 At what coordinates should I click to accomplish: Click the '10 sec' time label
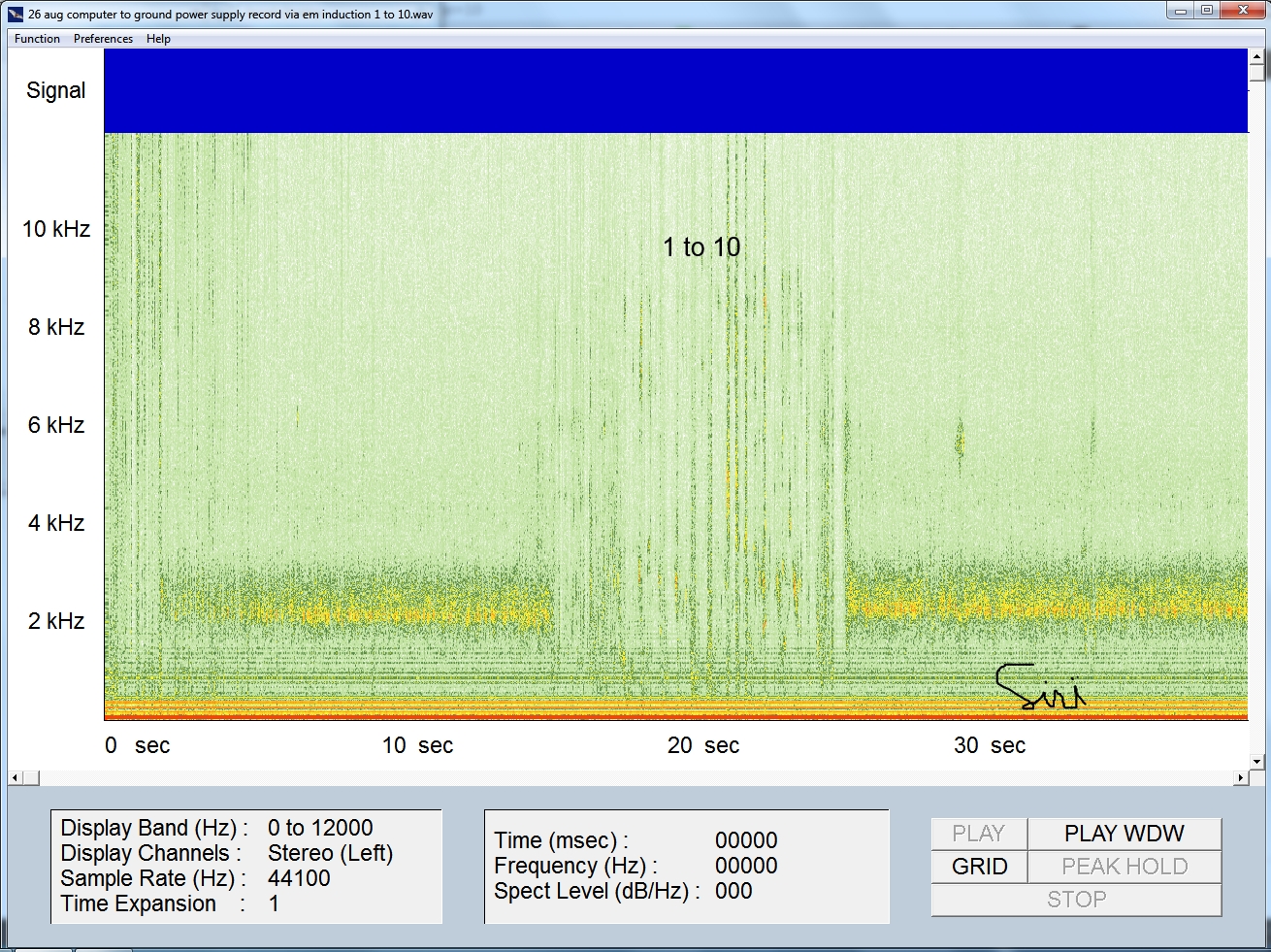[418, 745]
